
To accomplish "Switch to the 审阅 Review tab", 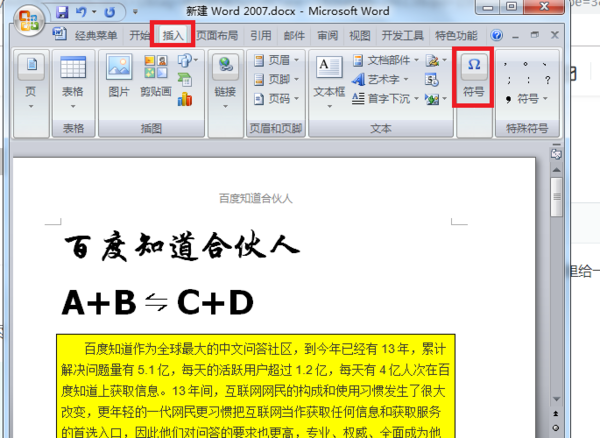I will [x=328, y=36].
